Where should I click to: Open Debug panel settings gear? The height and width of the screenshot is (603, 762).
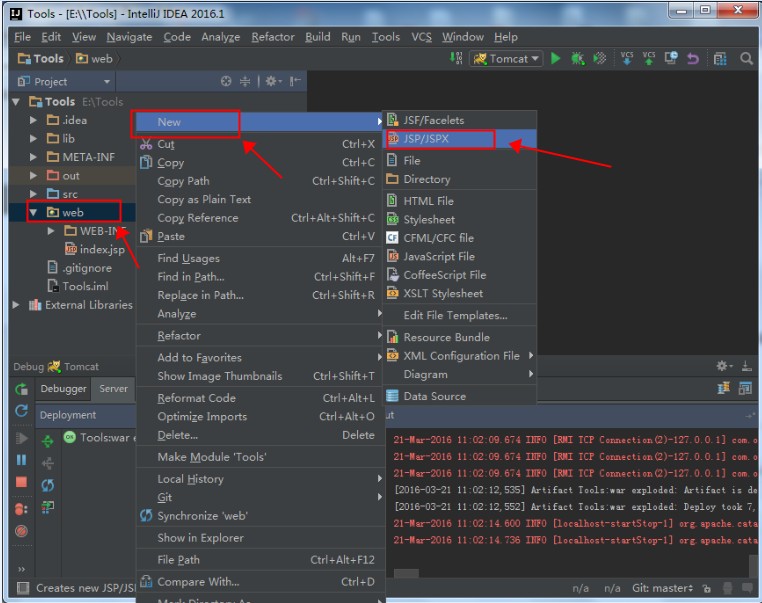pyautogui.click(x=724, y=365)
